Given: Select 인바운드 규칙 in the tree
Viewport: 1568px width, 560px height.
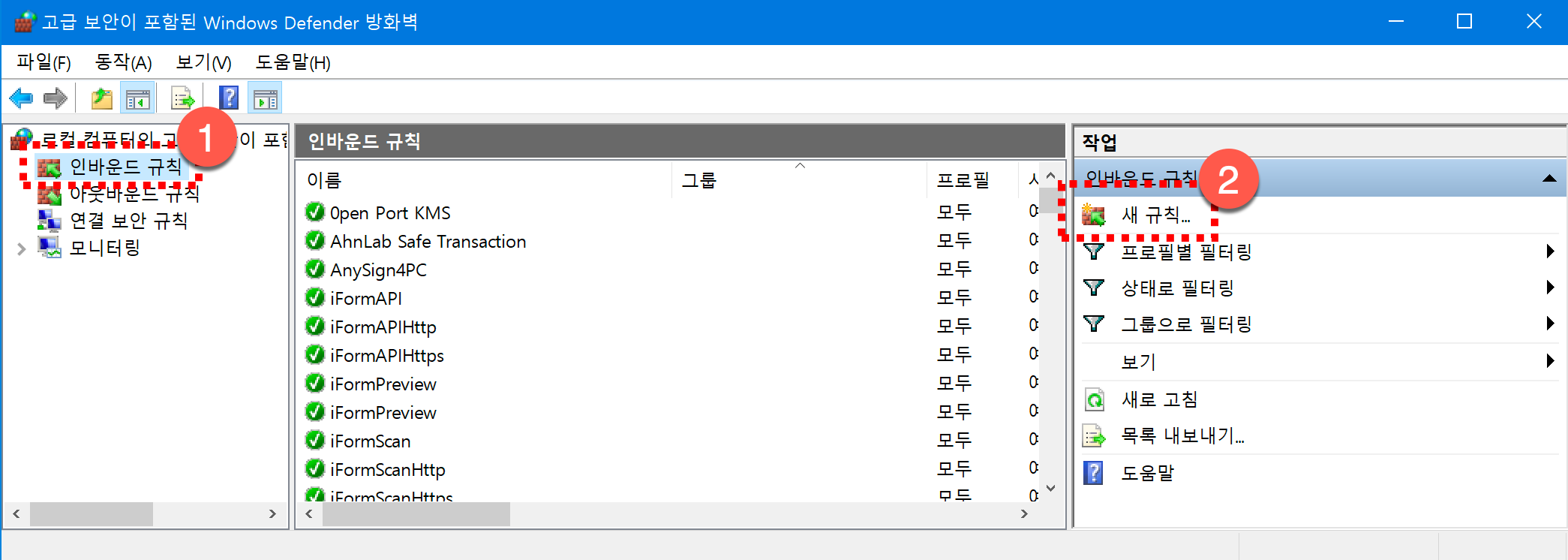Looking at the screenshot, I should click(x=125, y=167).
